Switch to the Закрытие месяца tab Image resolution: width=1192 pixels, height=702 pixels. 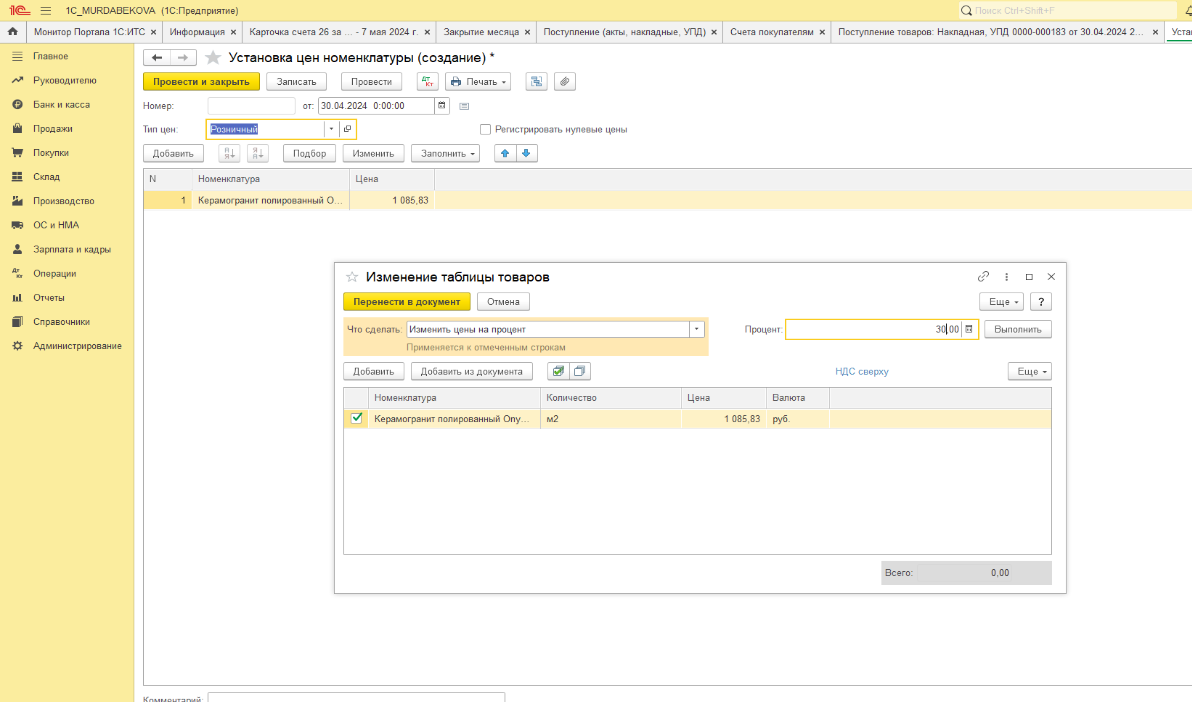pos(481,32)
